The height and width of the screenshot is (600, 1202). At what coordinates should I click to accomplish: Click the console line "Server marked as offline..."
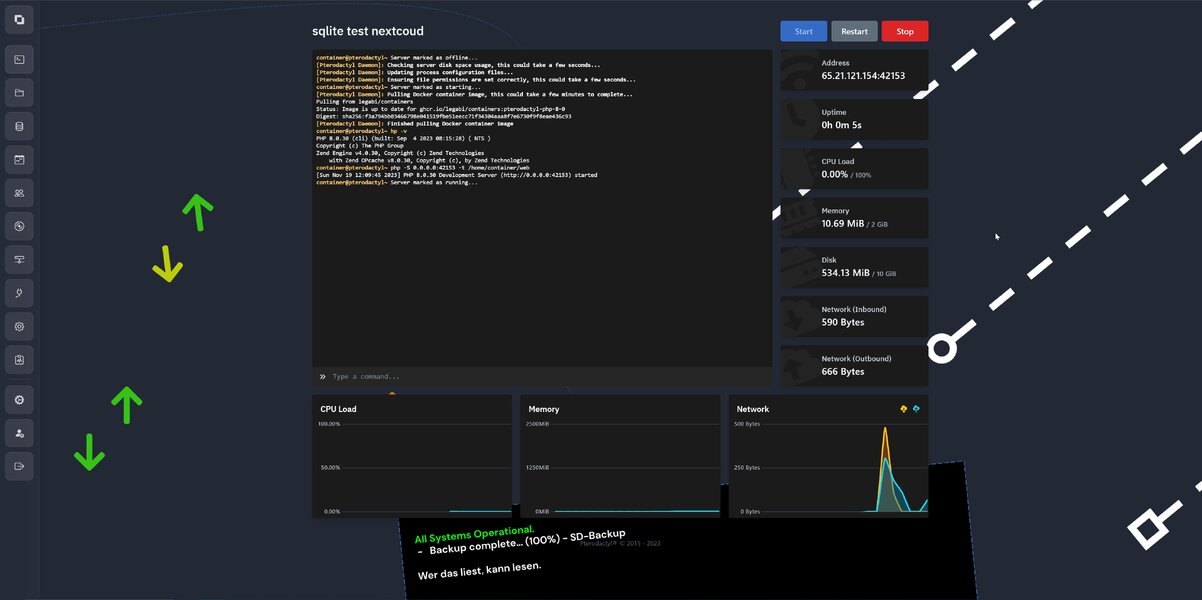tap(434, 58)
